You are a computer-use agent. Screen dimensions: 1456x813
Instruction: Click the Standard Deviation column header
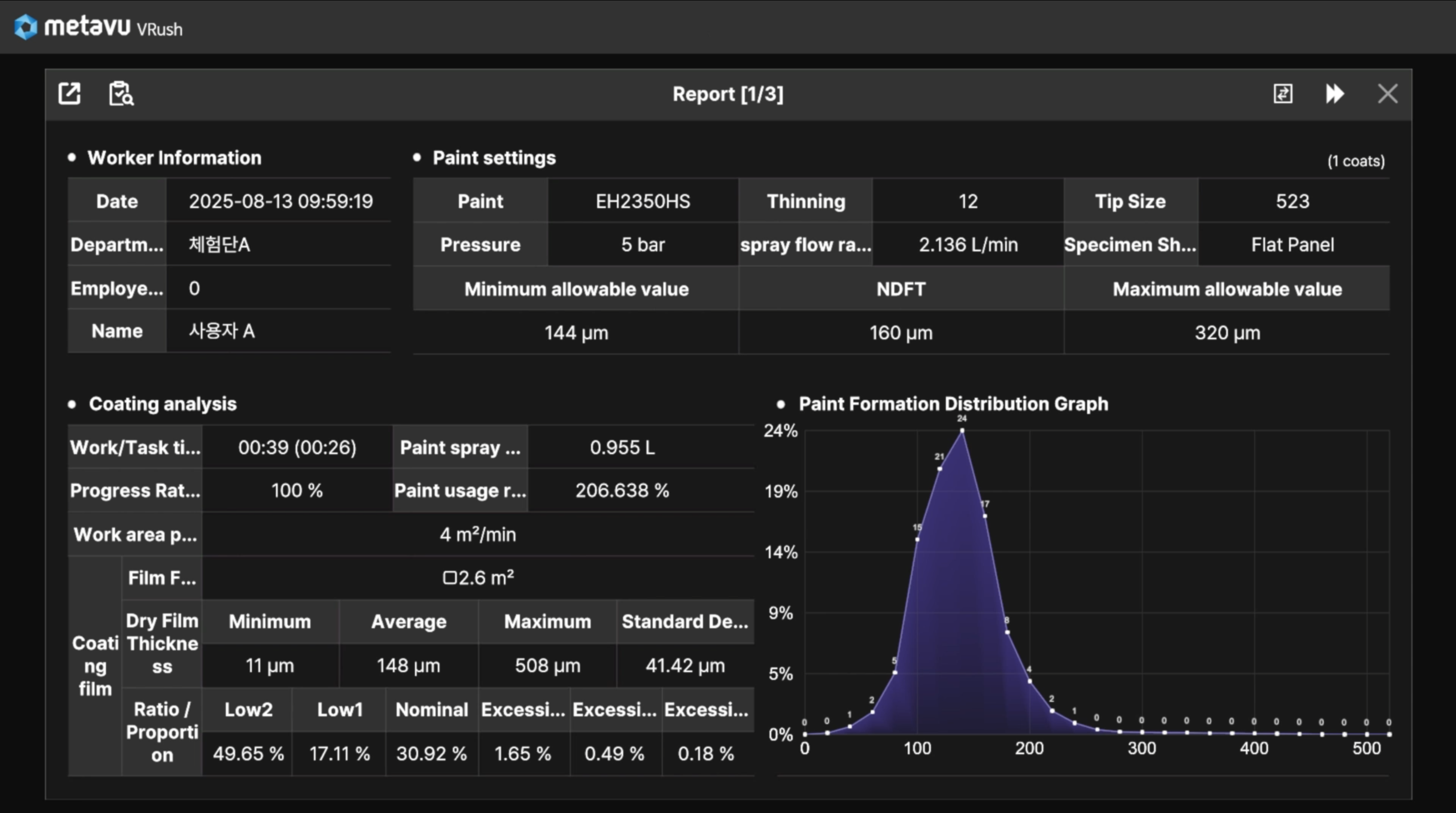point(684,622)
